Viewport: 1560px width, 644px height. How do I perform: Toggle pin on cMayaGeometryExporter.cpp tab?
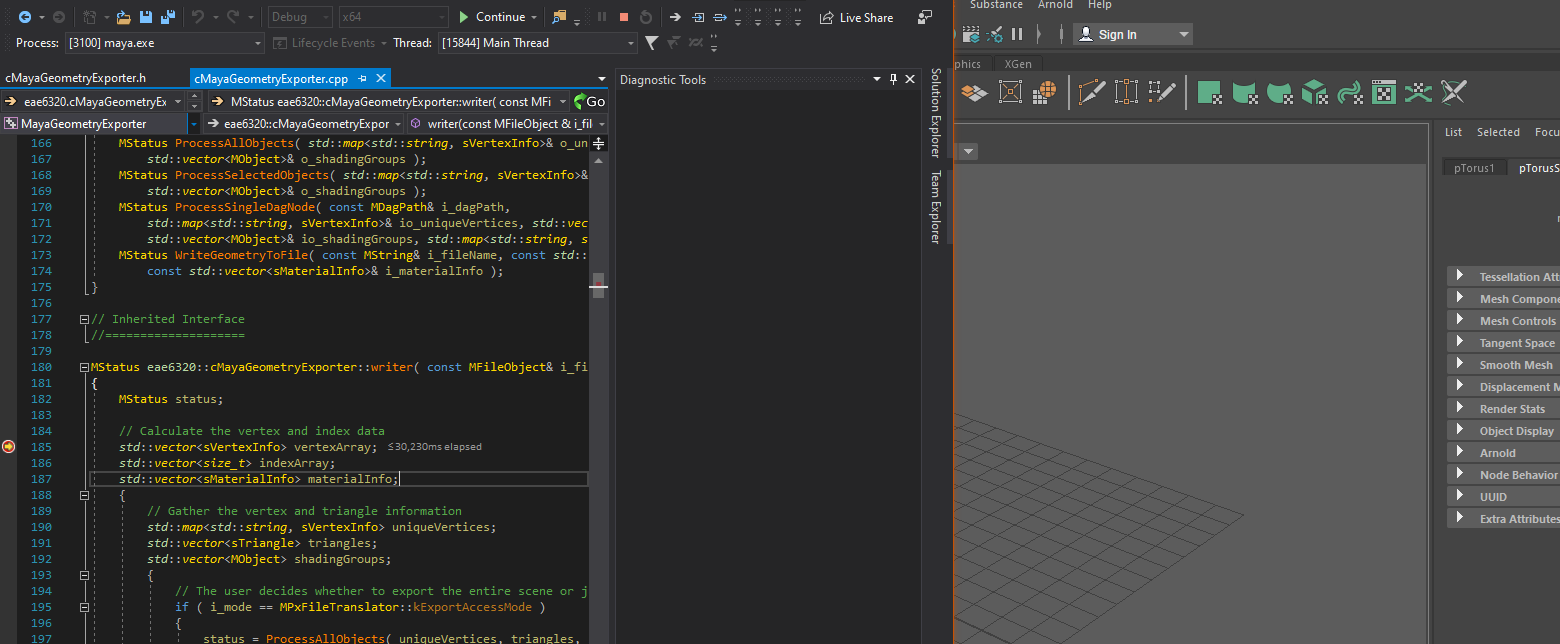click(363, 78)
